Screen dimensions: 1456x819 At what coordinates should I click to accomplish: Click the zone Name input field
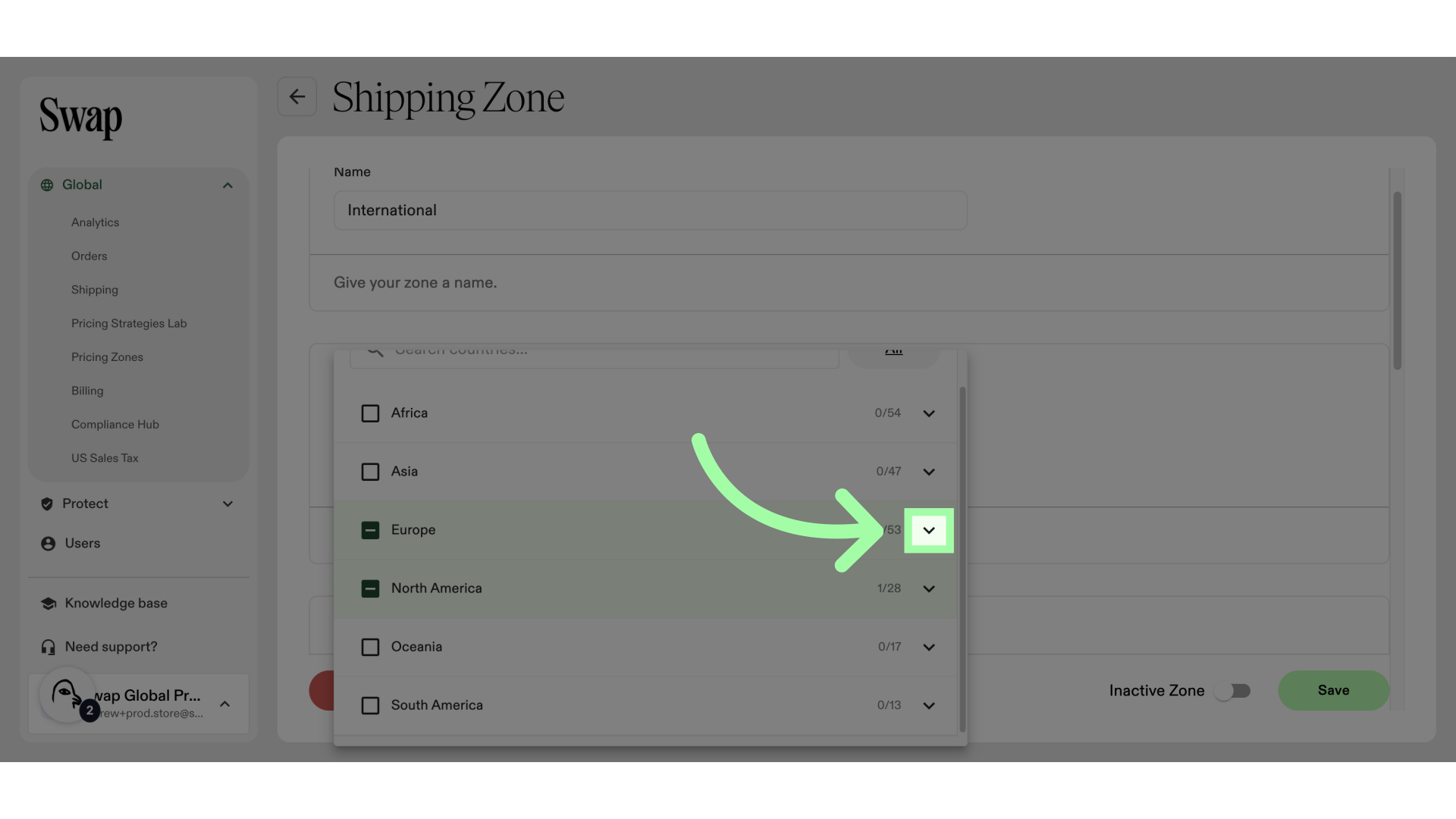click(x=650, y=211)
